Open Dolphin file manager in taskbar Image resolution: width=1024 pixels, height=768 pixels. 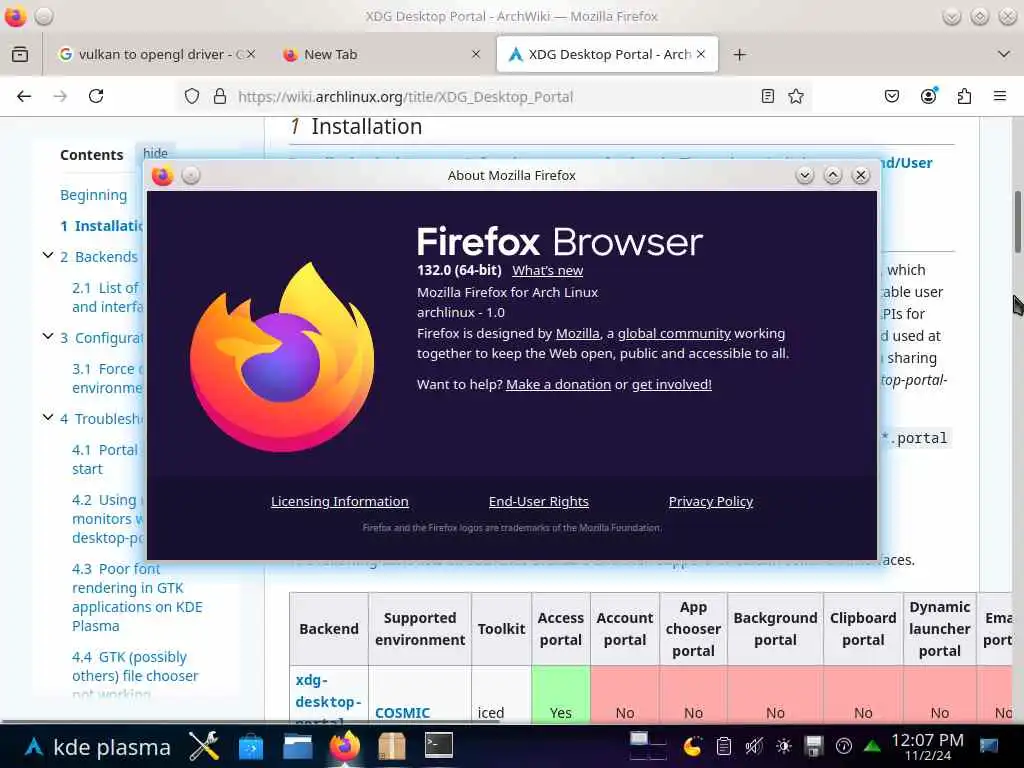point(297,746)
